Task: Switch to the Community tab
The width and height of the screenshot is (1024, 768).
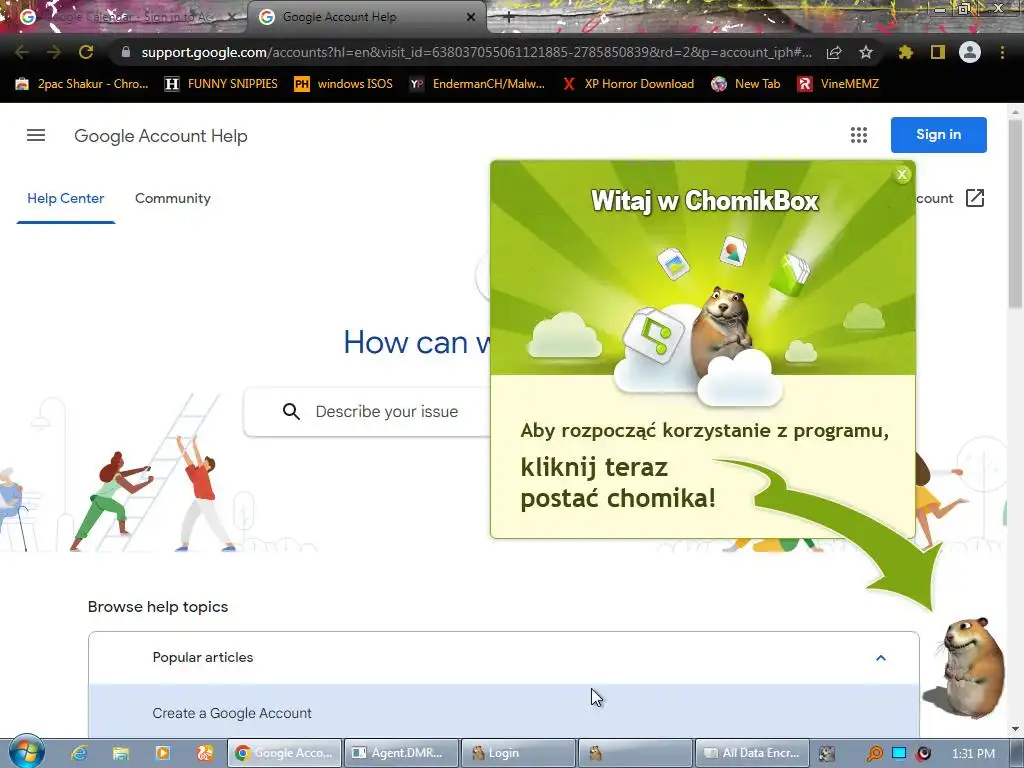Action: coord(172,199)
